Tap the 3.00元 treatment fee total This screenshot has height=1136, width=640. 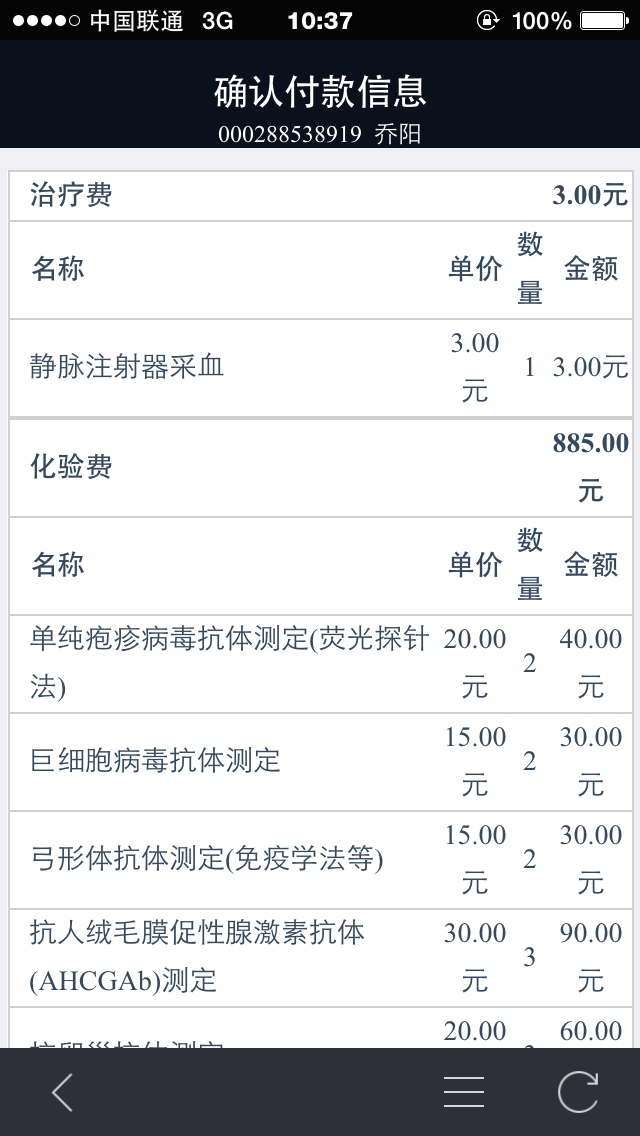point(590,195)
